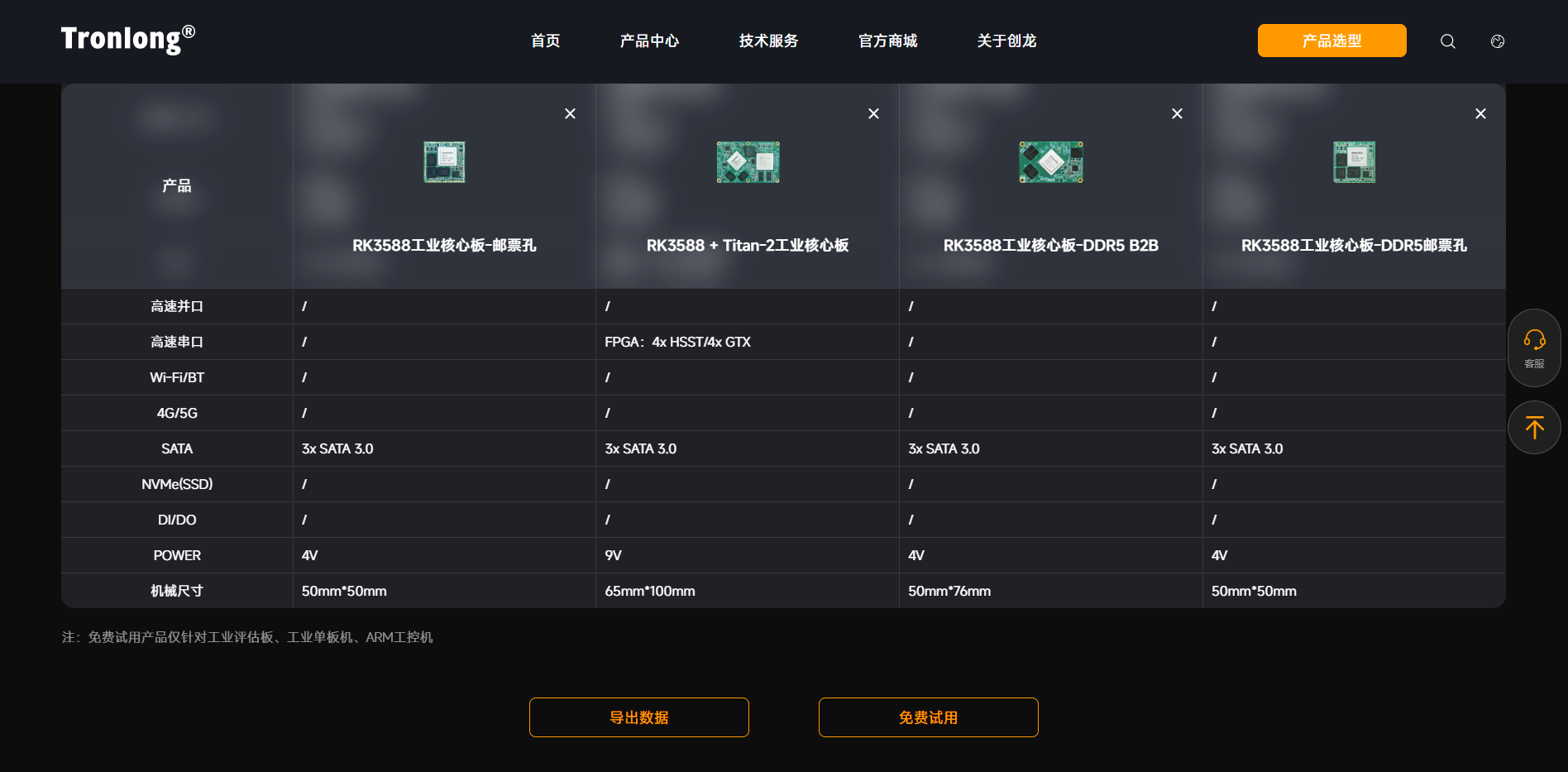Viewport: 1568px width, 772px height.
Task: Open 关于创龙 menu
Action: 1006,41
